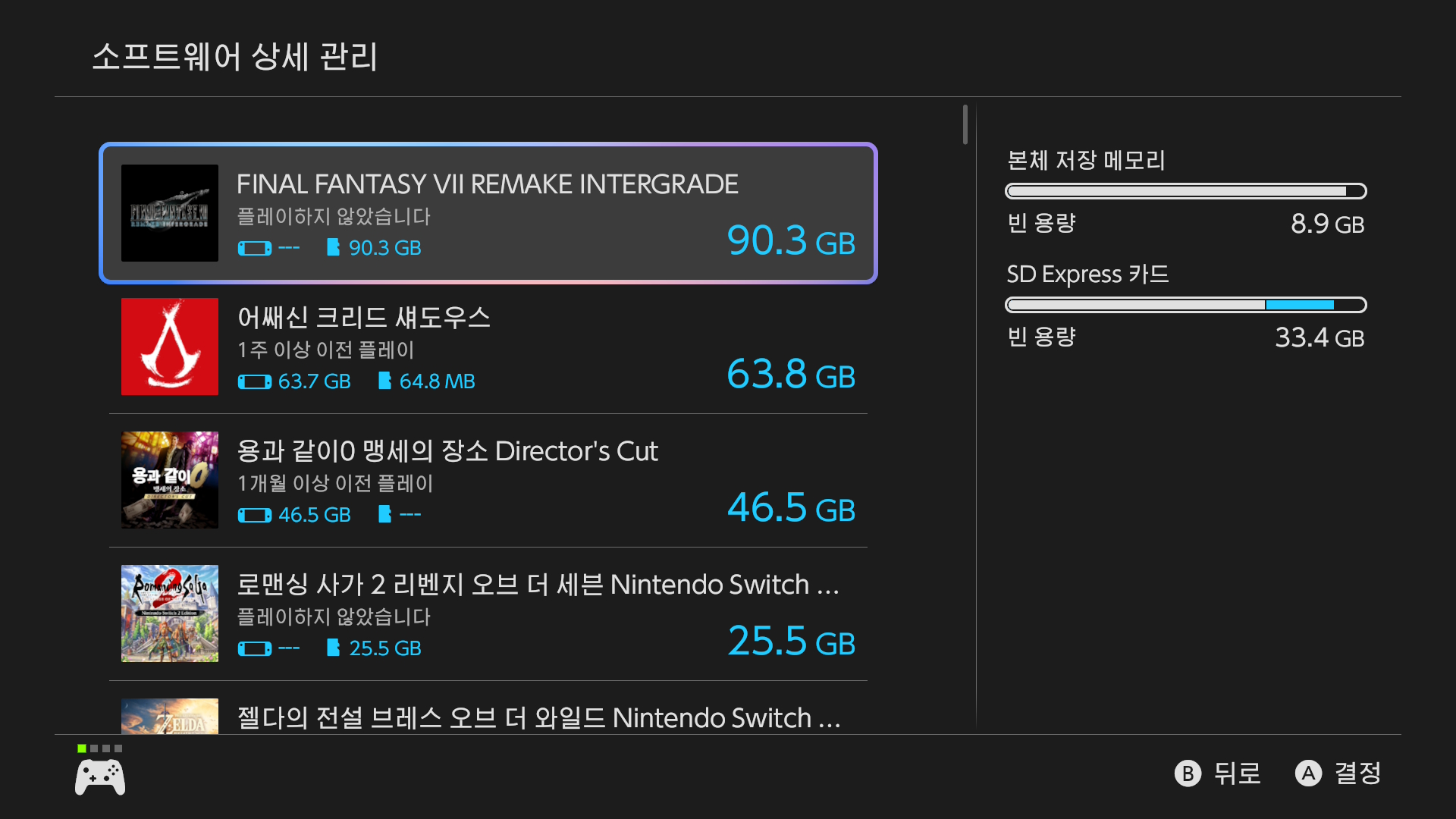Click the software list scrollbar
Screen dimensions: 1456x819
965,125
